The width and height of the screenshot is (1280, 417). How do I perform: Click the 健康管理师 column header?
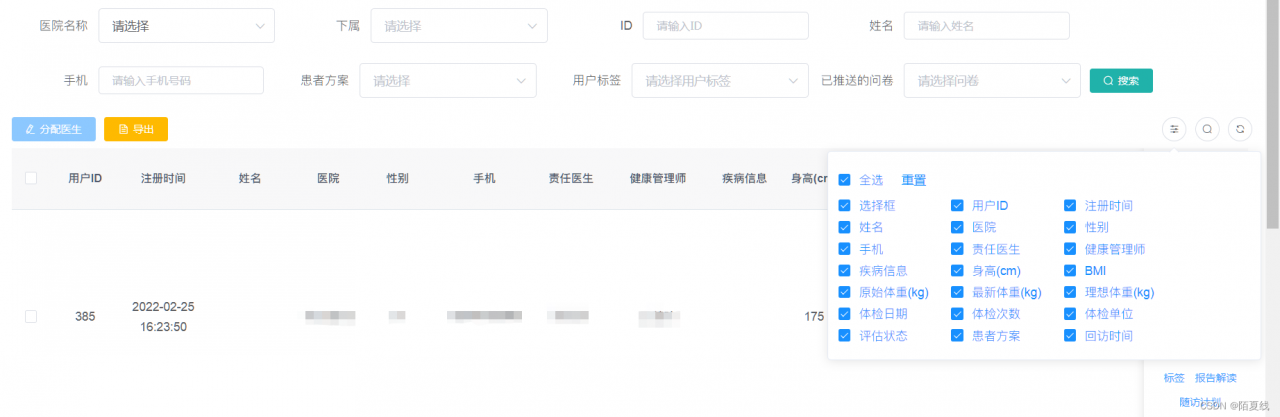coord(657,179)
